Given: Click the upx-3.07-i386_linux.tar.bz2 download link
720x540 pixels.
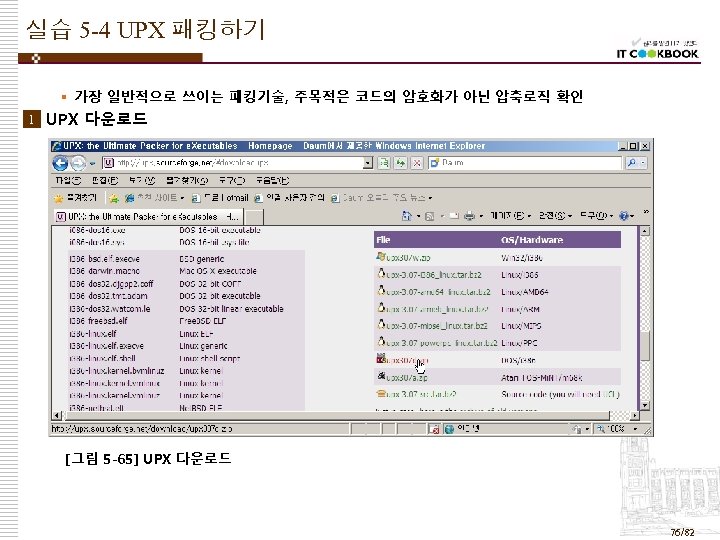Looking at the screenshot, I should tap(434, 275).
